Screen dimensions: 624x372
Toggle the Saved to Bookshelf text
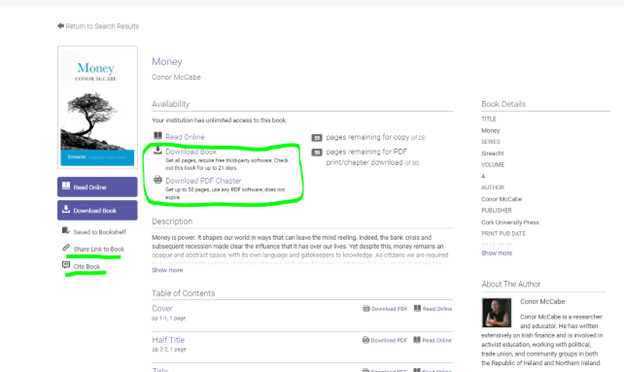tap(99, 232)
